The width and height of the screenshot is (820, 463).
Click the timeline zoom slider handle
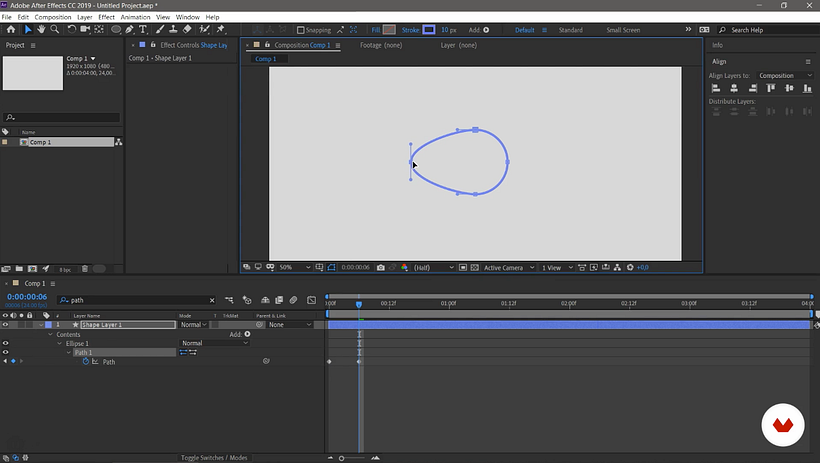tap(341, 458)
